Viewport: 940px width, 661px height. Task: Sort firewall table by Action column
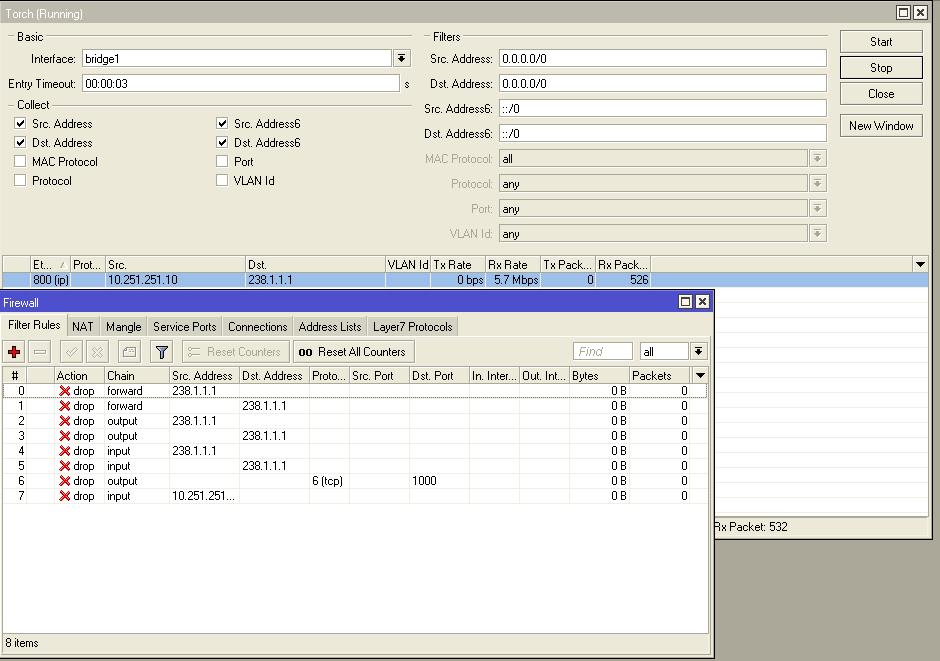79,375
